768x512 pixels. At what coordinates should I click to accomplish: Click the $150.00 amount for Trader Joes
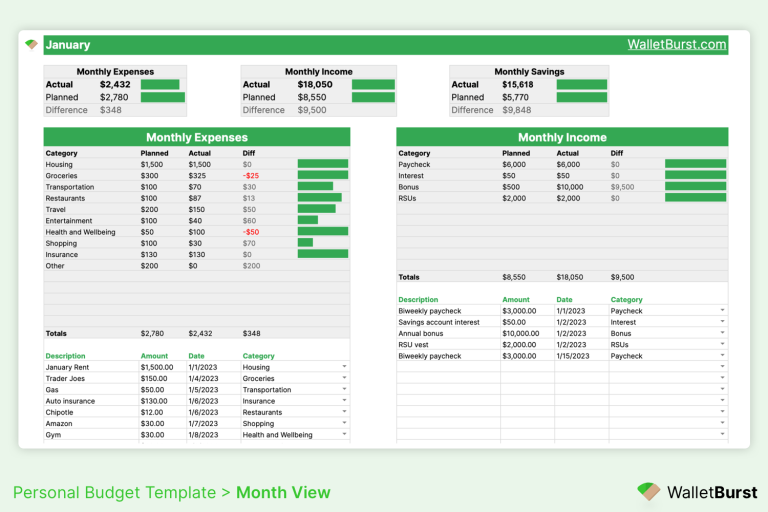point(154,378)
